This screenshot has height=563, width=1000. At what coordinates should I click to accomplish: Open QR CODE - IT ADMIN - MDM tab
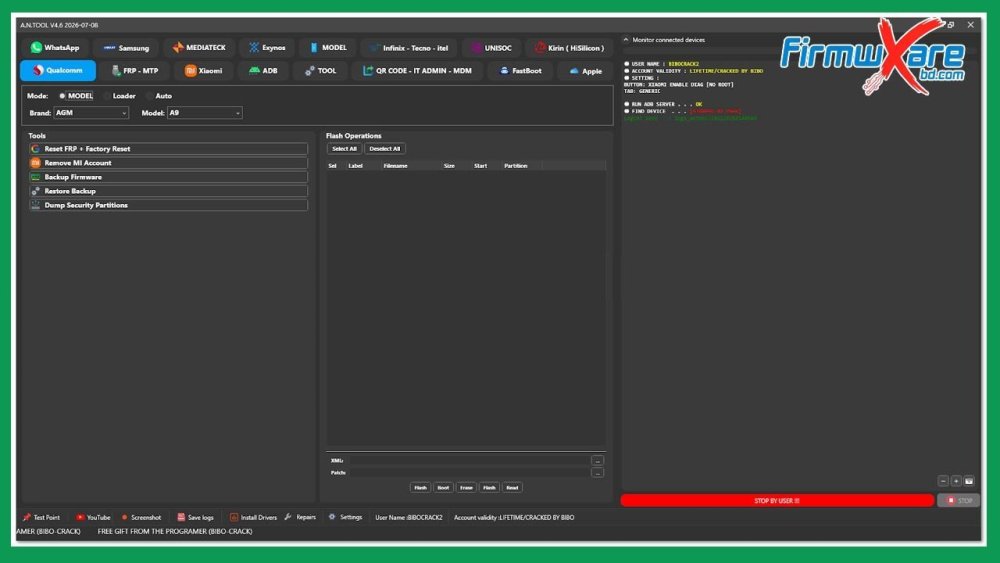tap(418, 71)
